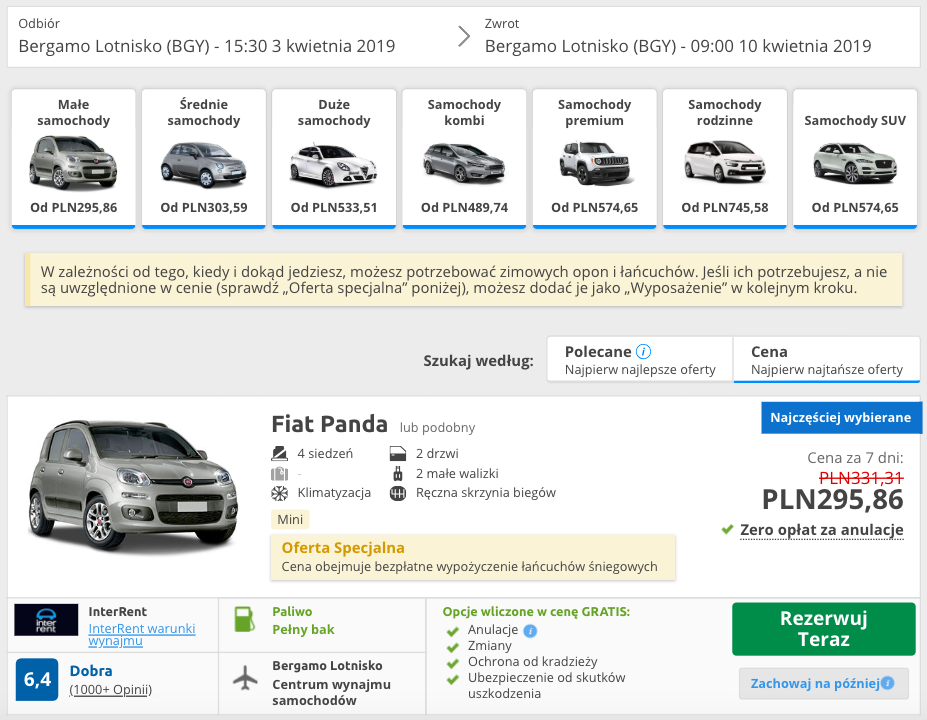The image size is (927, 720).
Task: Click the Dobra rating label
Action: coord(91,671)
